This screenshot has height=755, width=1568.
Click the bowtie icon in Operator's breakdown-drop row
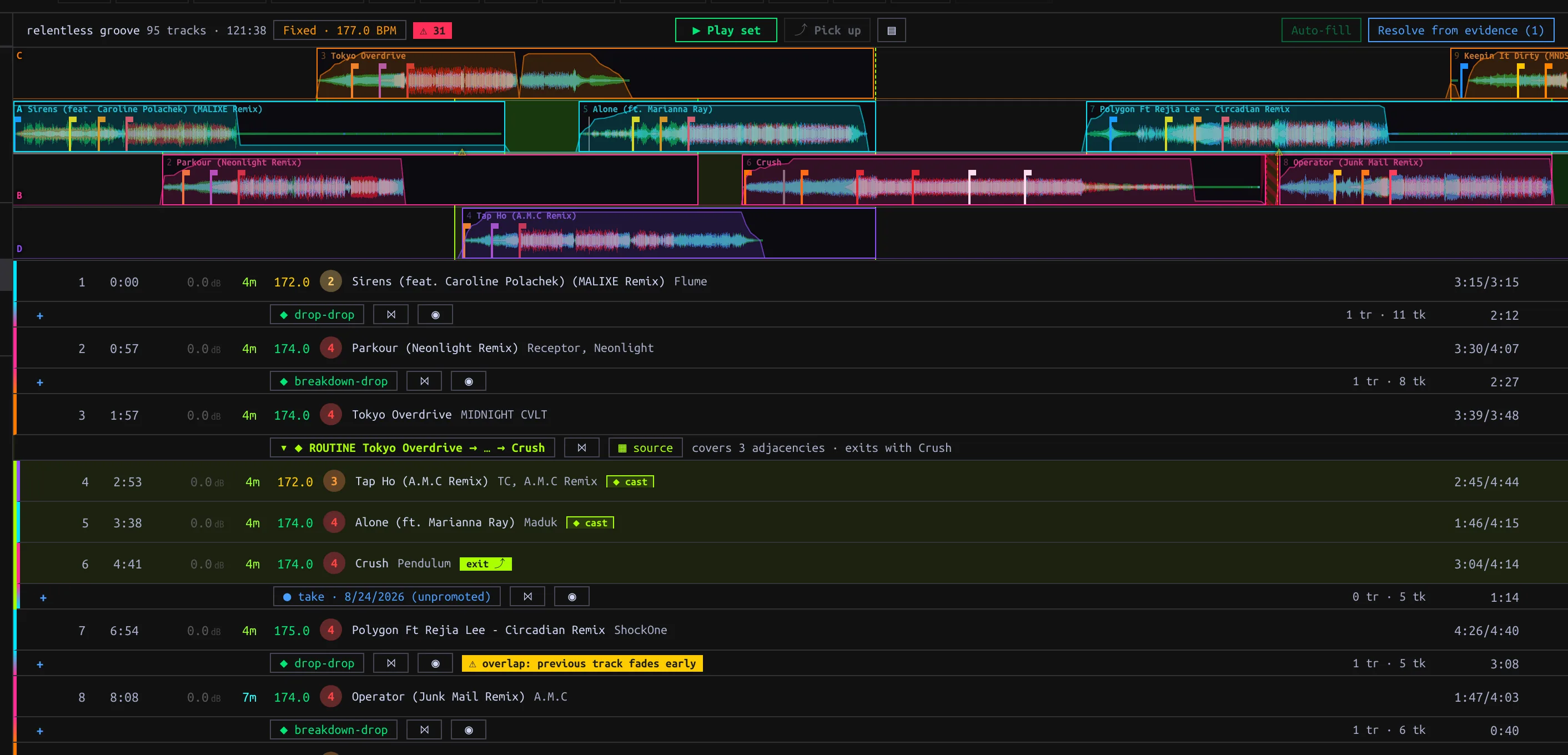pyautogui.click(x=424, y=729)
